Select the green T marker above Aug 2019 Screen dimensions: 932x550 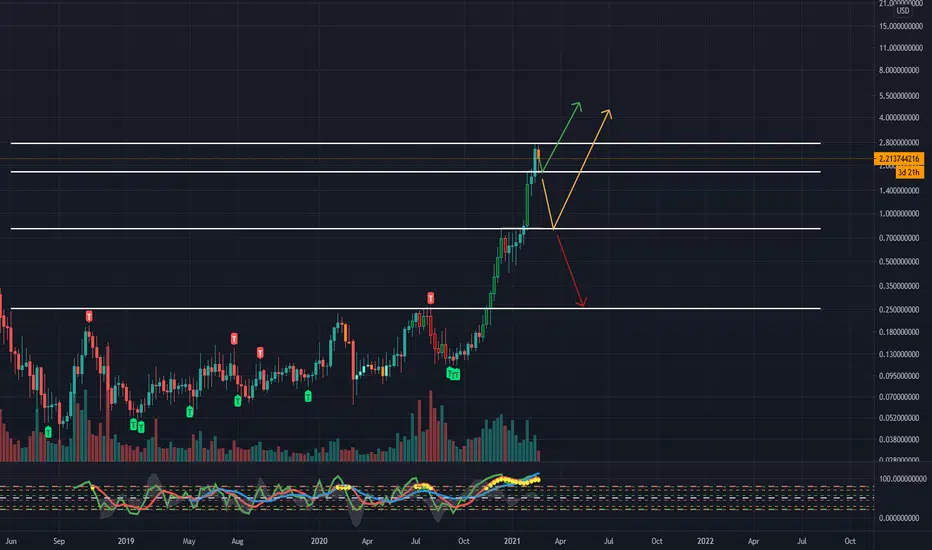238,401
